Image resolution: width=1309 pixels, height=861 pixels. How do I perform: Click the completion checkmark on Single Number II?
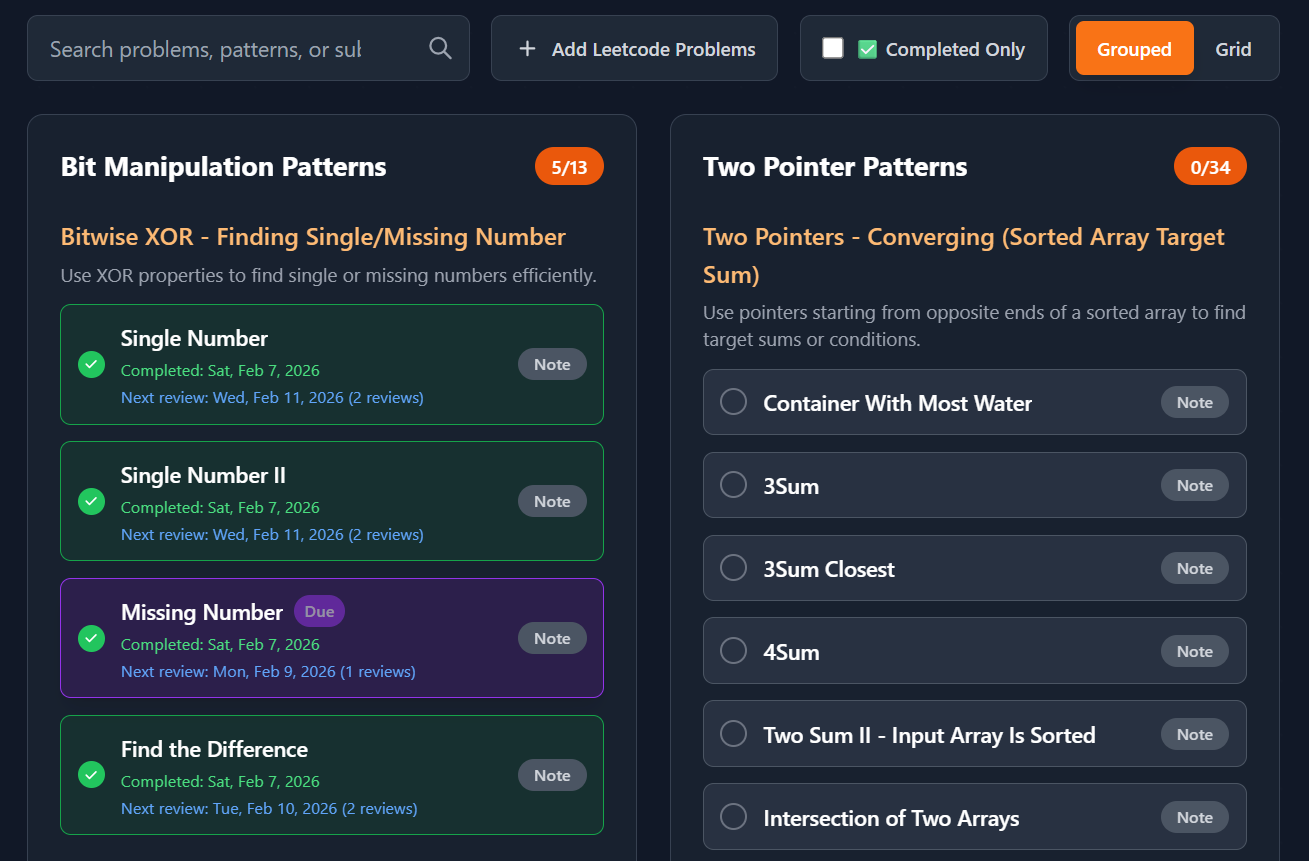[91, 501]
